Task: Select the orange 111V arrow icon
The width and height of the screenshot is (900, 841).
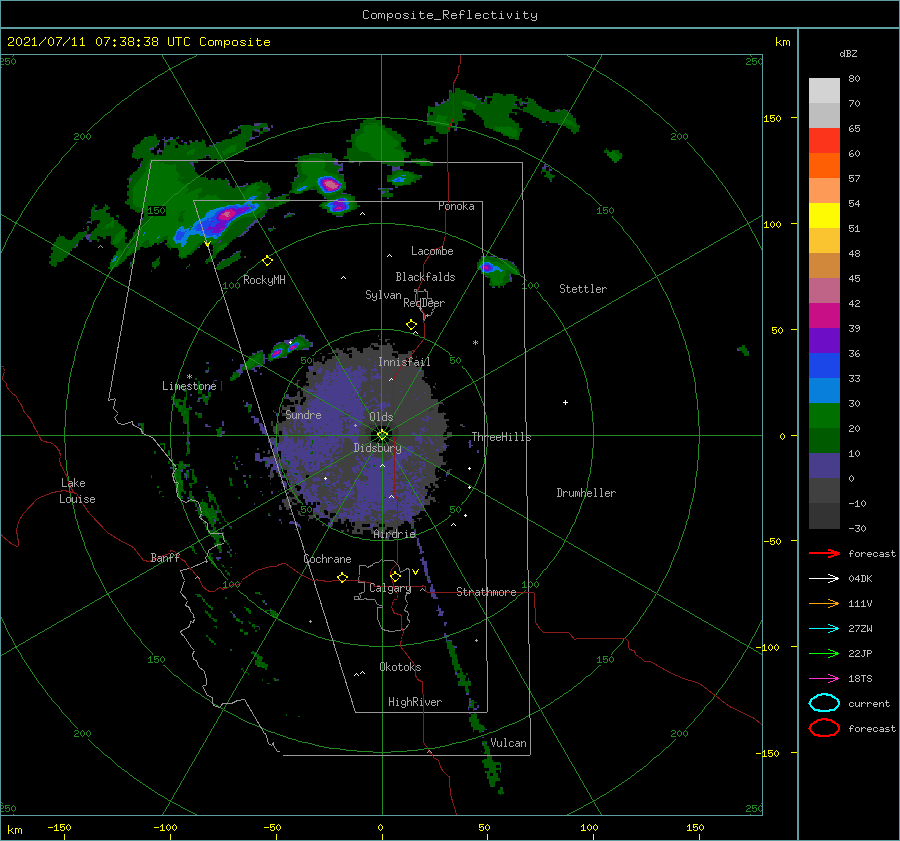Action: point(824,603)
